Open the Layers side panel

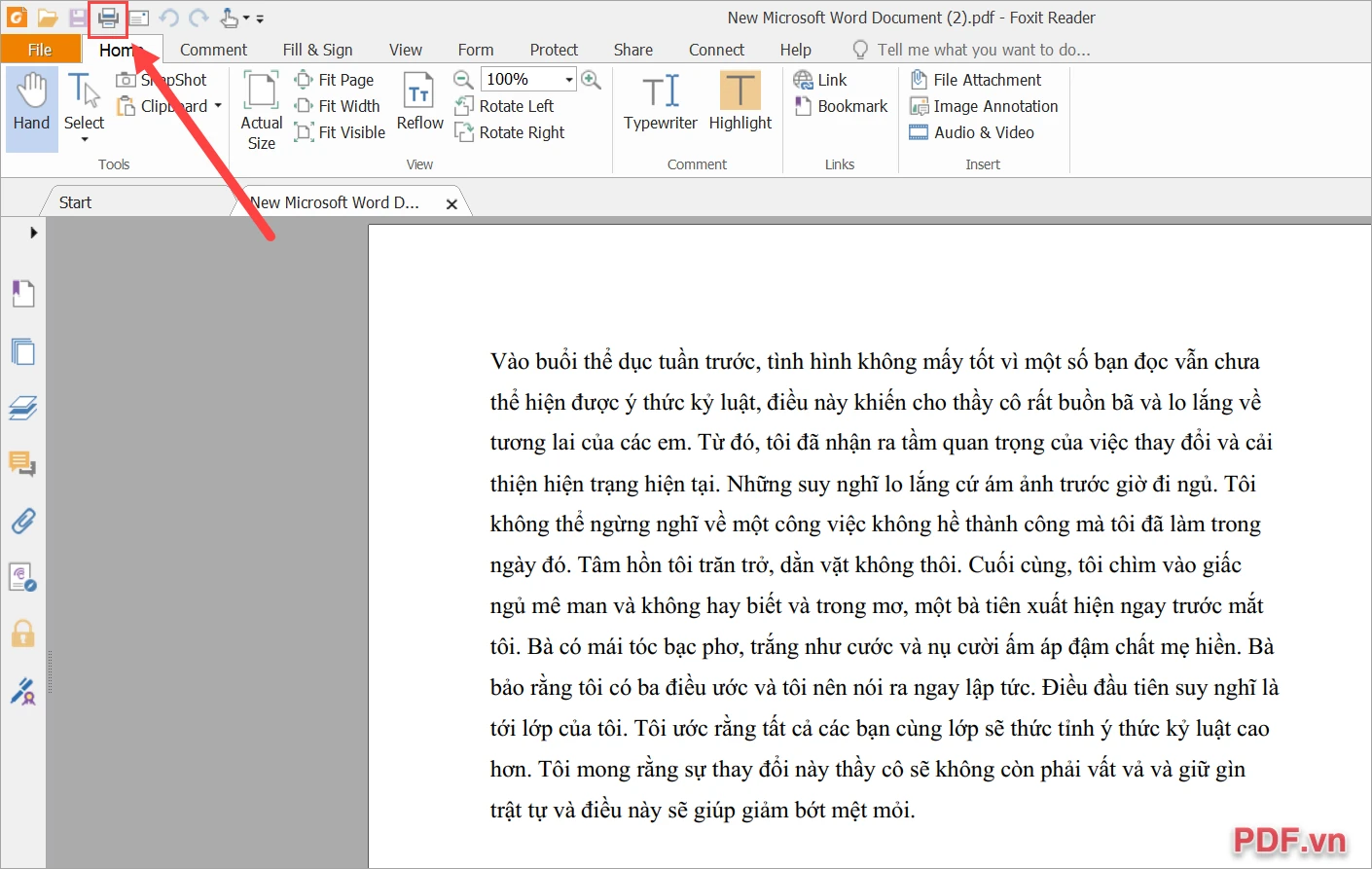23,408
